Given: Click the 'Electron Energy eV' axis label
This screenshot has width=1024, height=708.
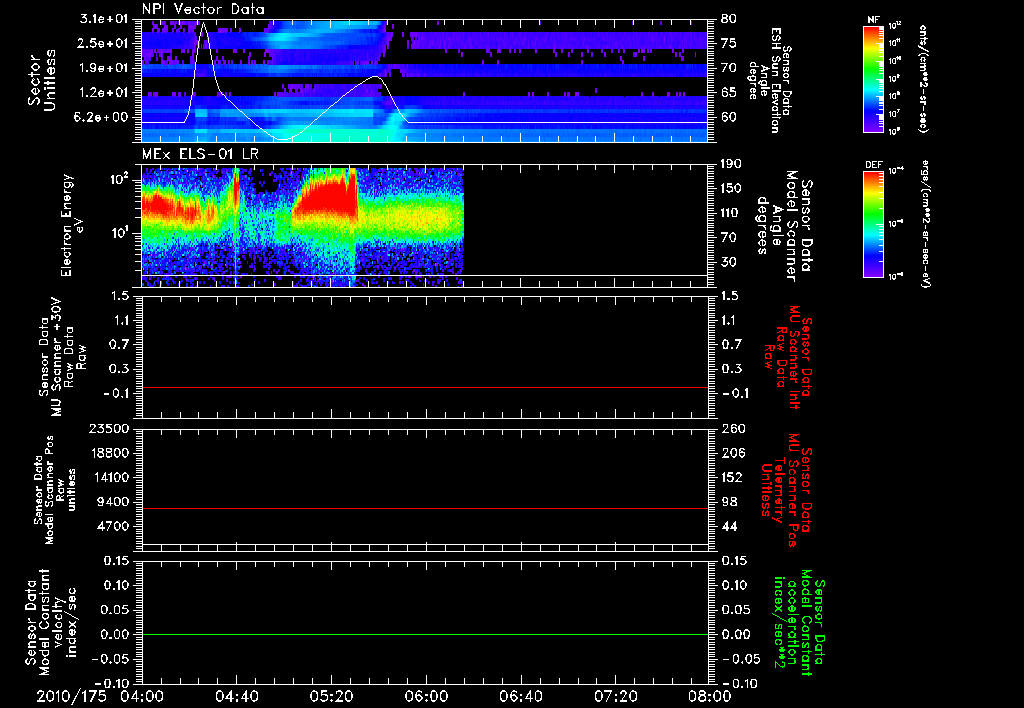Looking at the screenshot, I should tap(73, 225).
